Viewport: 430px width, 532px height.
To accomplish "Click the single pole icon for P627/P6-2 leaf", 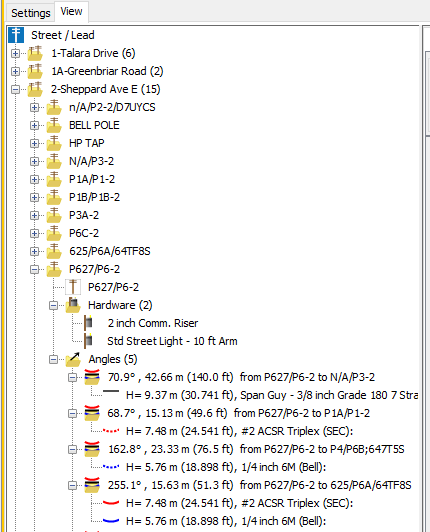I will 73,287.
